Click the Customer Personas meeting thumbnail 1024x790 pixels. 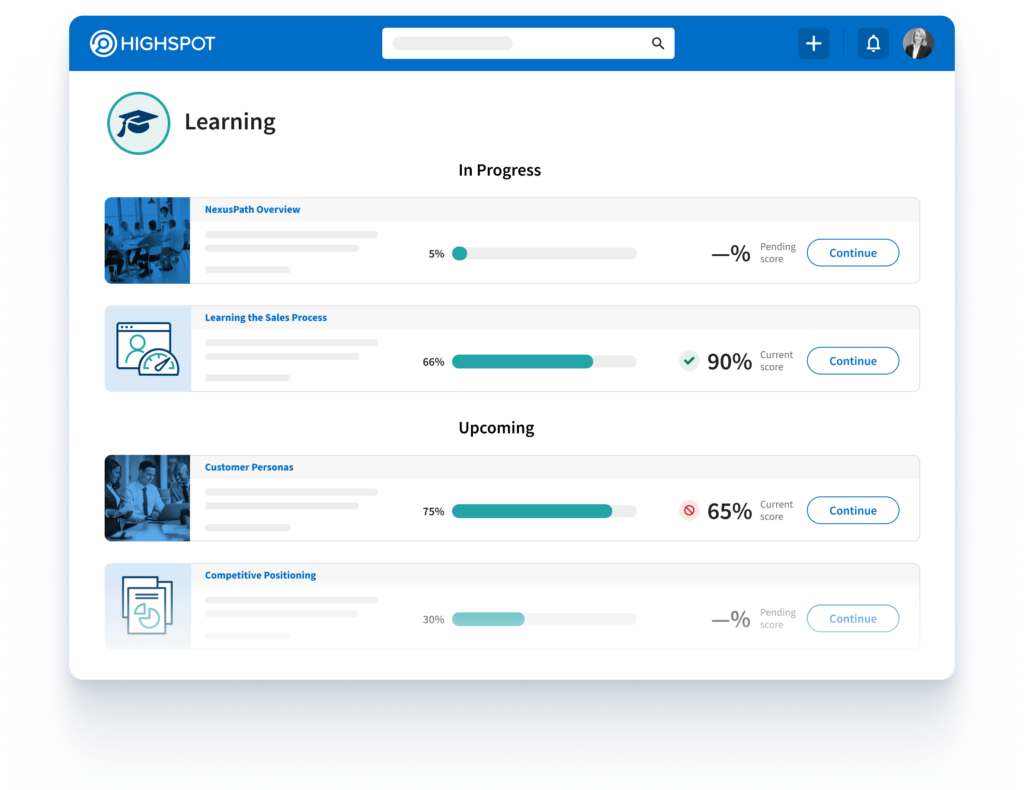[147, 498]
